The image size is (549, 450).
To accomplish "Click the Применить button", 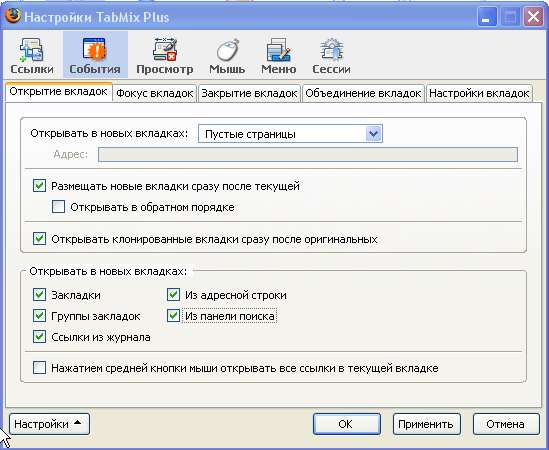I will (x=426, y=424).
